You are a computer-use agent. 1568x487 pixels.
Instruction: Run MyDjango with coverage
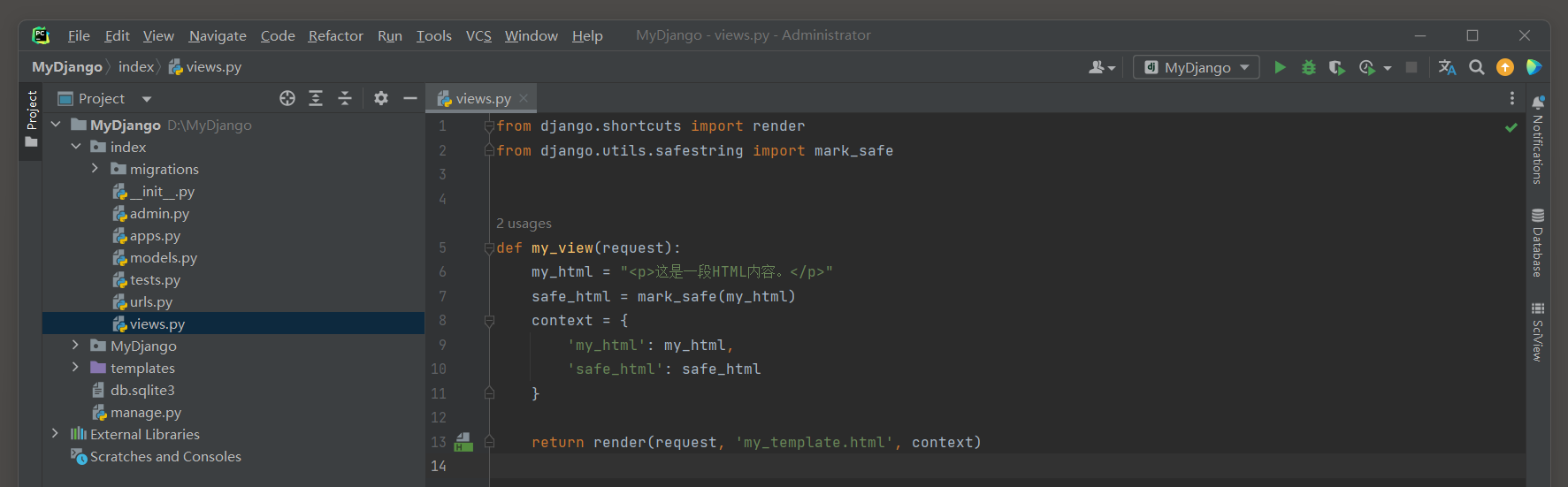(x=1337, y=67)
